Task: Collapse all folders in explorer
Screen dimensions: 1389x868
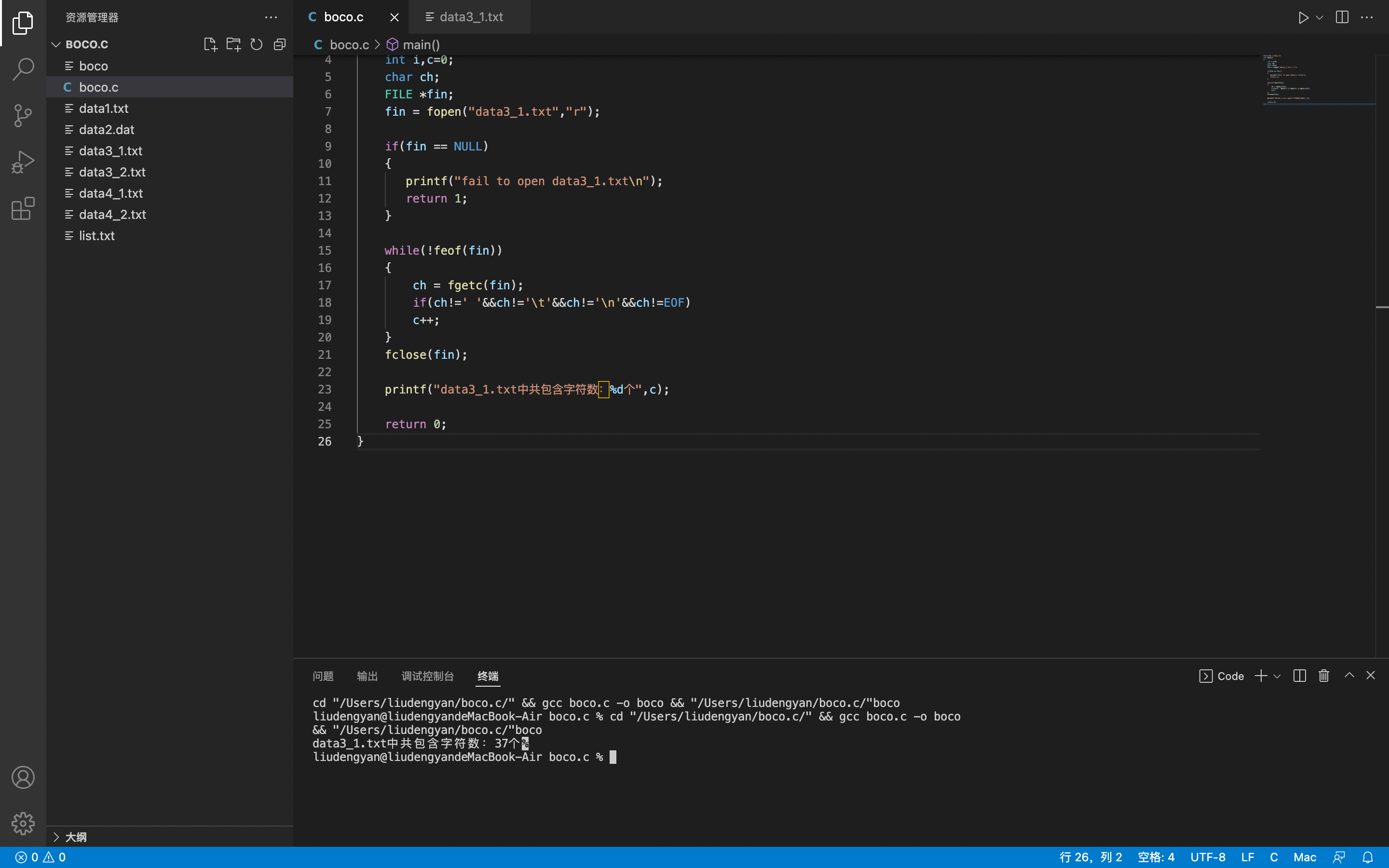Action: (280, 44)
